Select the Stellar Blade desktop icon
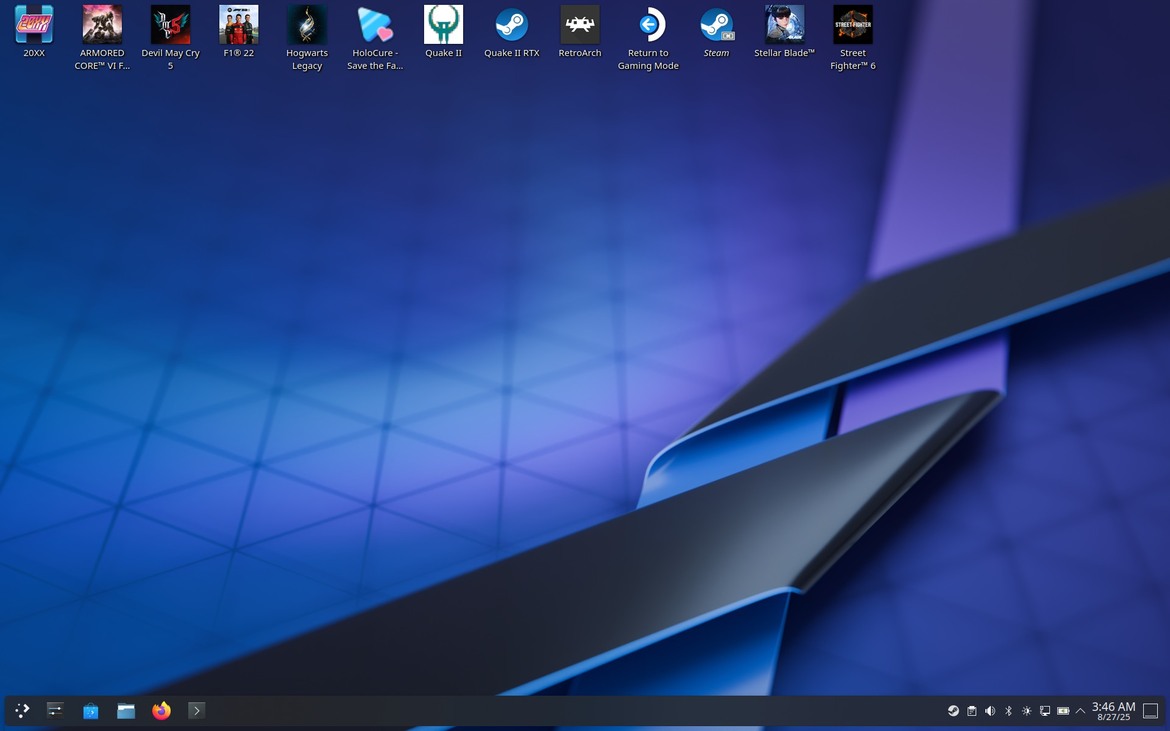This screenshot has width=1170, height=731. click(784, 26)
